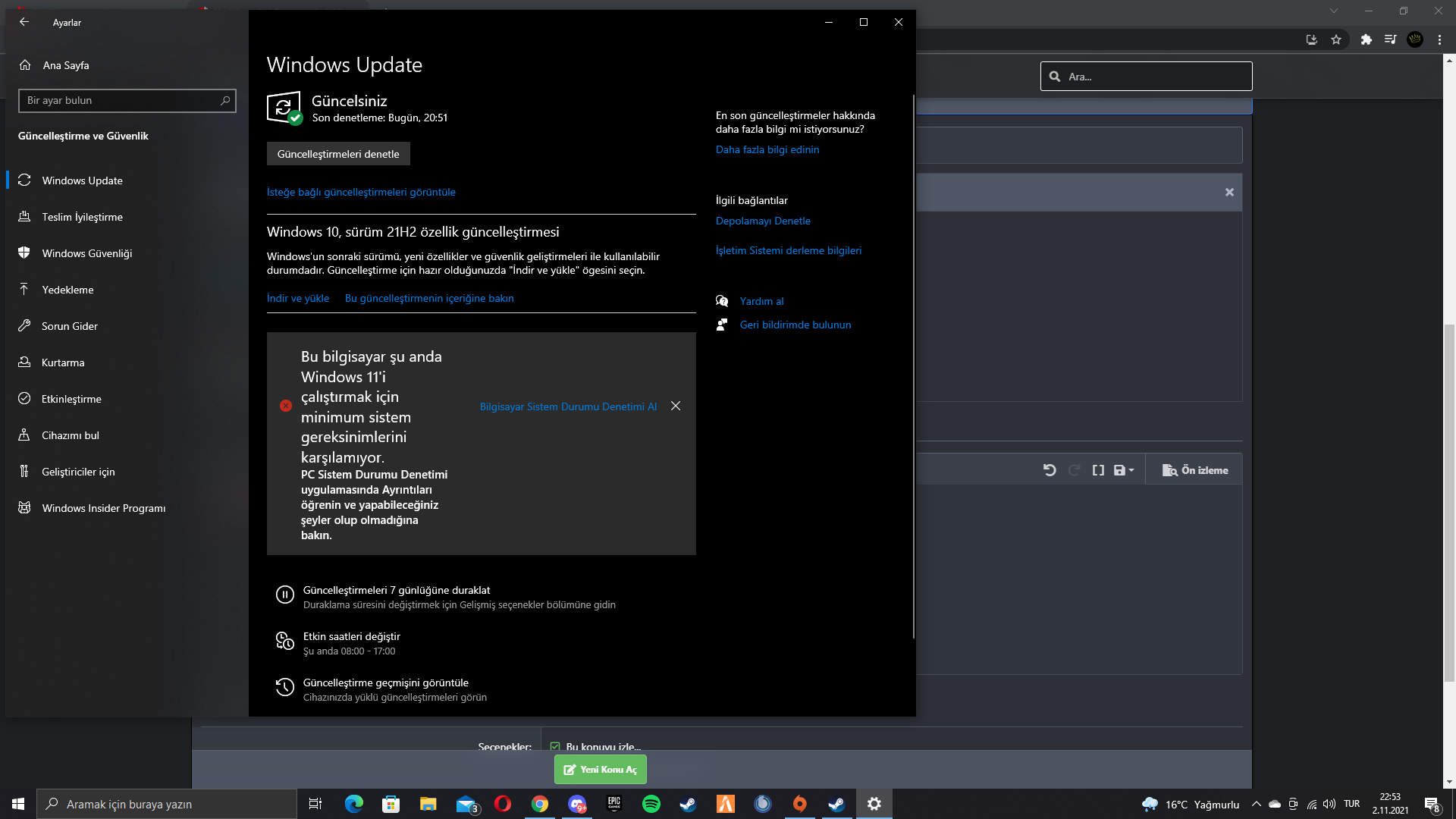
Task: Click the Ana Sayfa home icon
Action: pos(25,65)
